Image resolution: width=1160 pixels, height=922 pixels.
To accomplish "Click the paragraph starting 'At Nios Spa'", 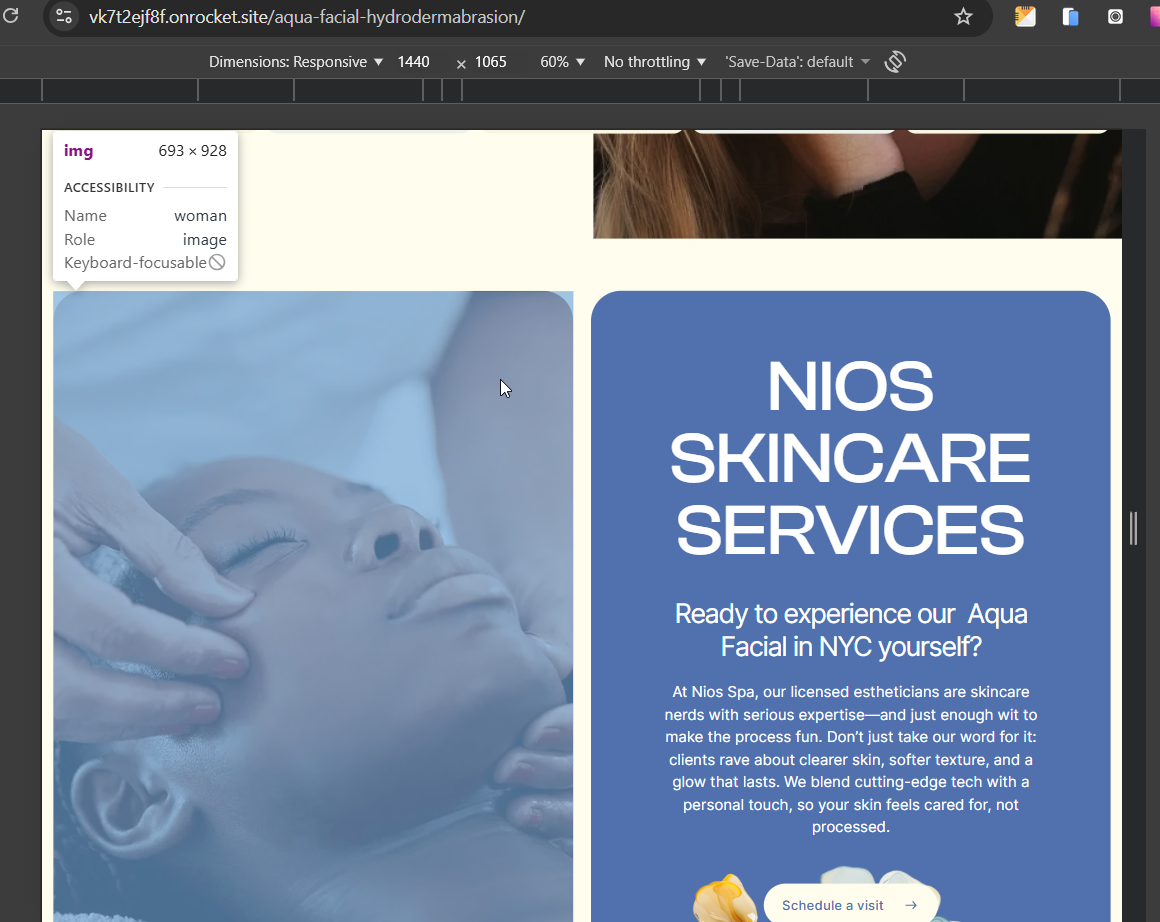I will (851, 759).
